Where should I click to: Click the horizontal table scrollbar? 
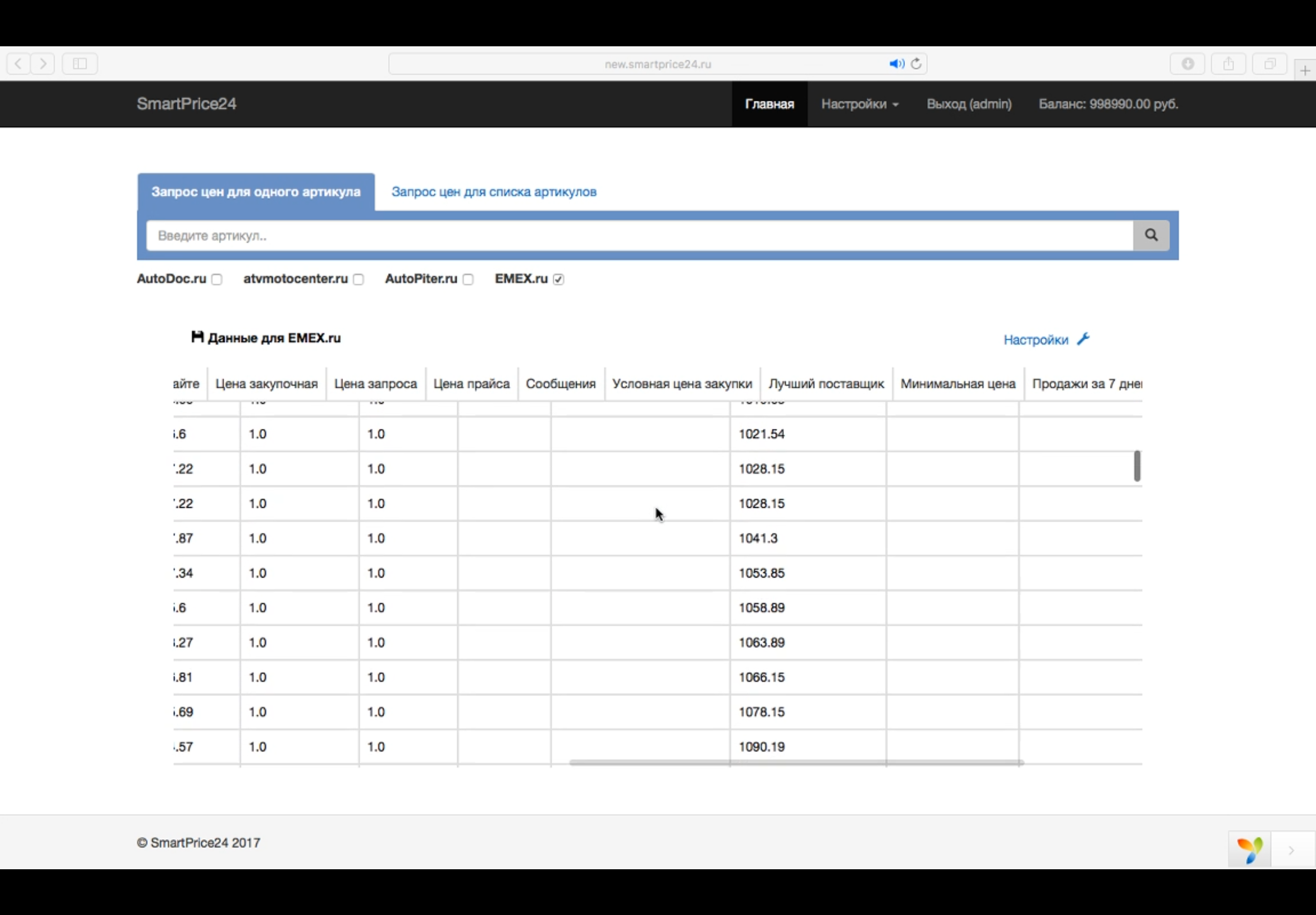(x=796, y=763)
